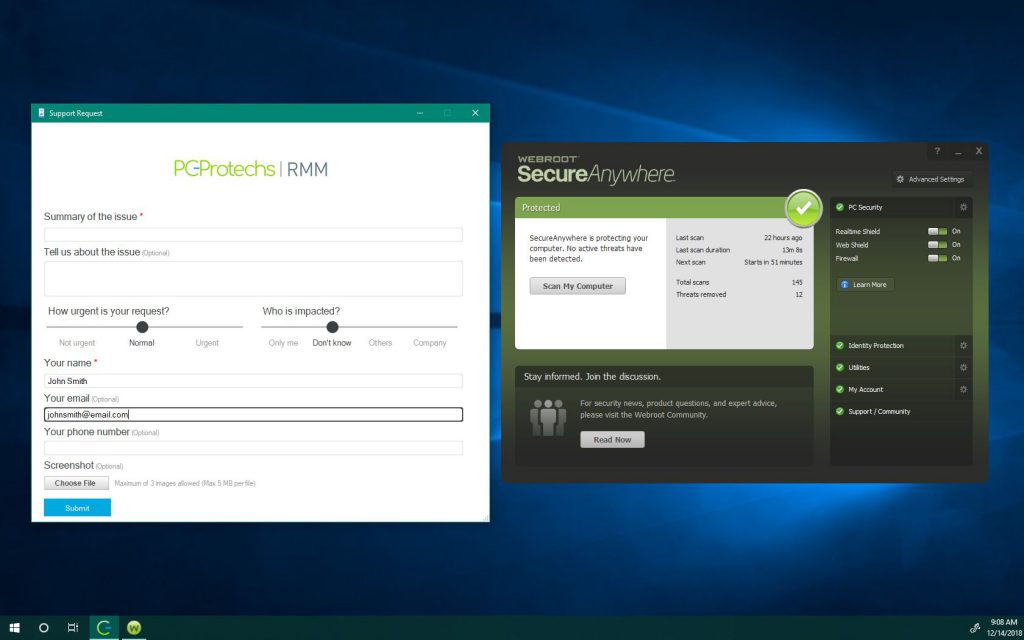This screenshot has width=1024, height=640.
Task: Click the Your name field
Action: click(253, 381)
